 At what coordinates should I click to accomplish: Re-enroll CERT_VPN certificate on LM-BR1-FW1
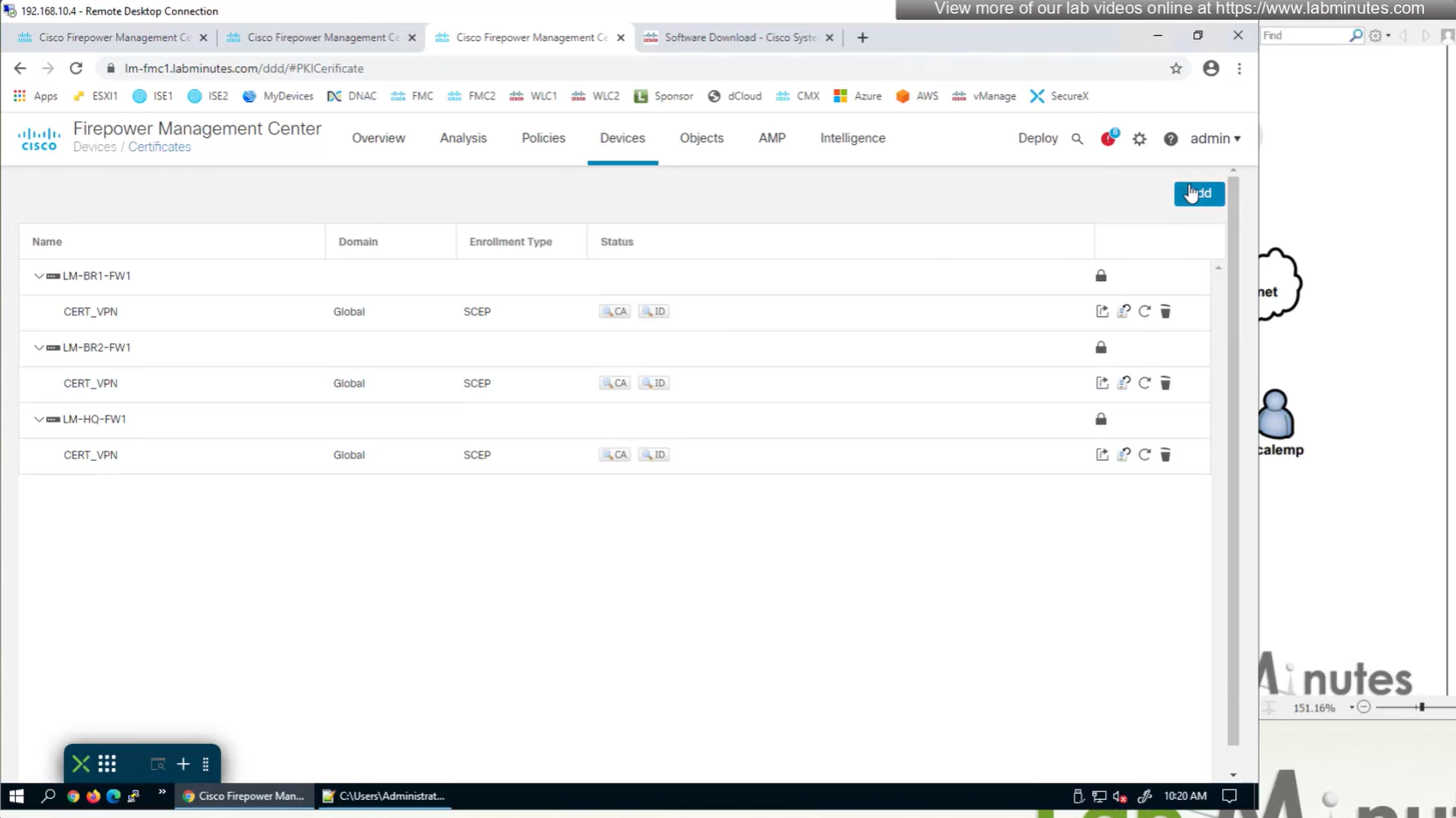click(1123, 312)
